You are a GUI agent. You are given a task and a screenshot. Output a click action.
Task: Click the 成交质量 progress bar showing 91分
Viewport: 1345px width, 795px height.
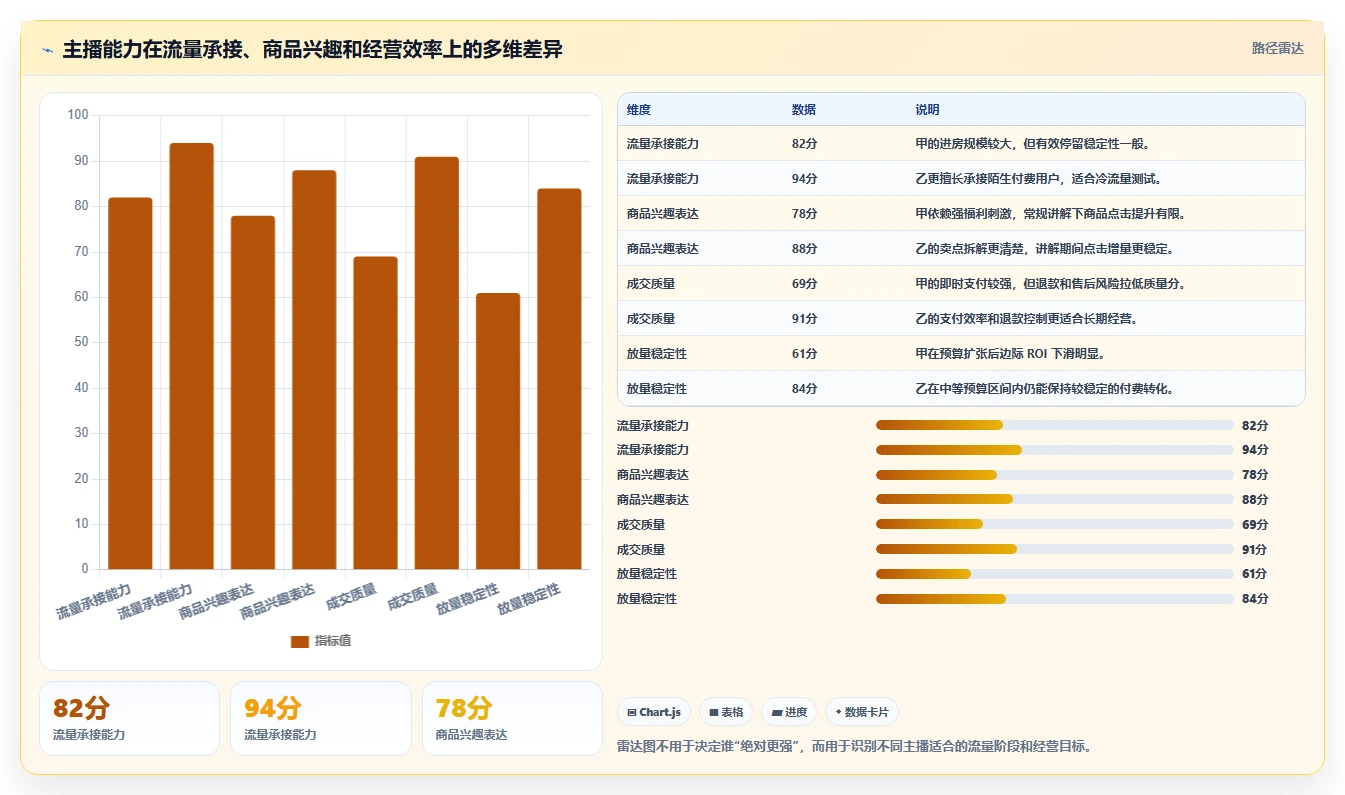(1054, 549)
